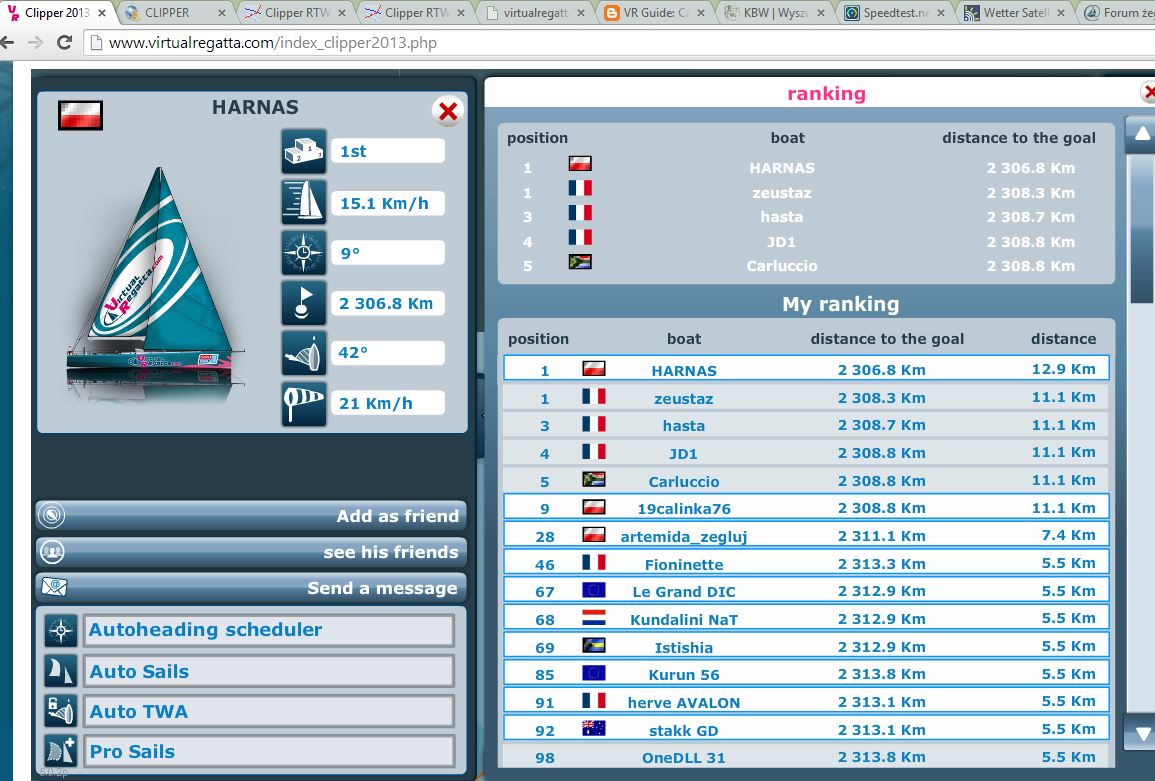Switch to the CLIPPER browser tab
This screenshot has height=781, width=1155.
(177, 13)
